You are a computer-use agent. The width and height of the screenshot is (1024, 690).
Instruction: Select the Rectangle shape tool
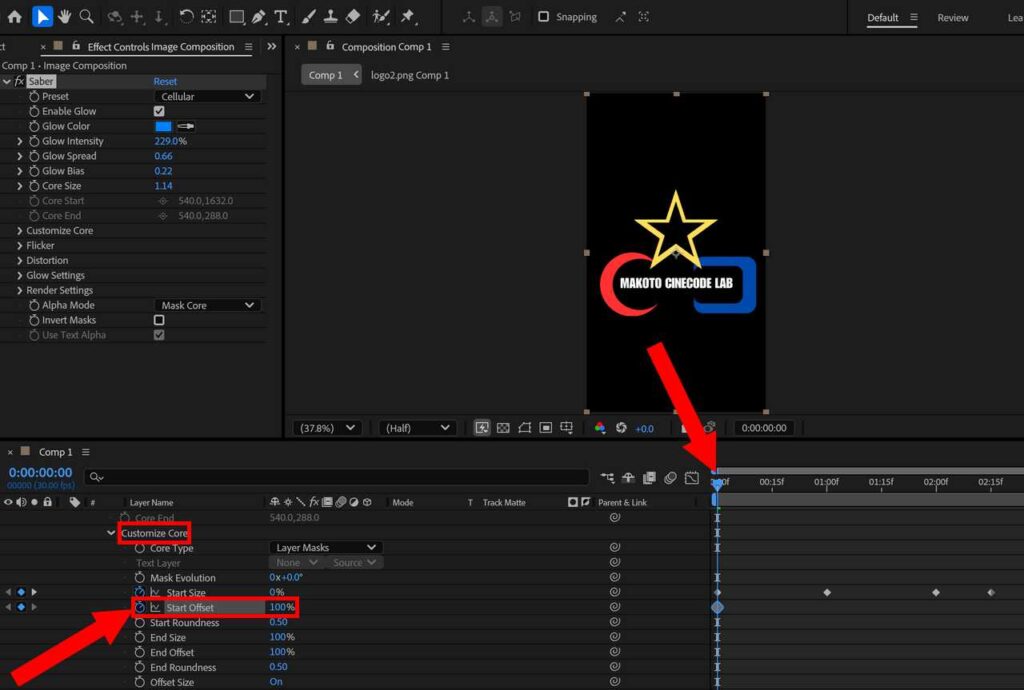pyautogui.click(x=236, y=17)
